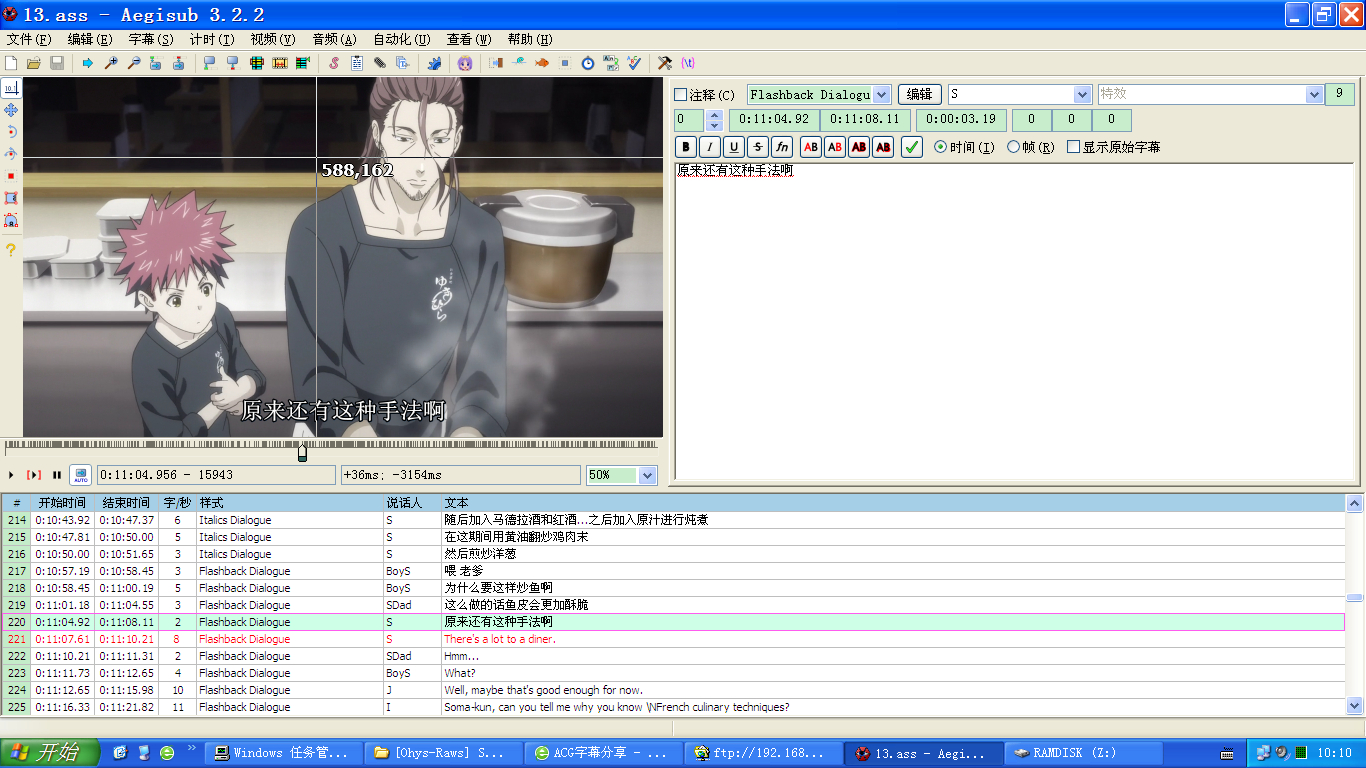
Task: Enable 显示原始字幕 checkbox
Action: pos(1073,147)
